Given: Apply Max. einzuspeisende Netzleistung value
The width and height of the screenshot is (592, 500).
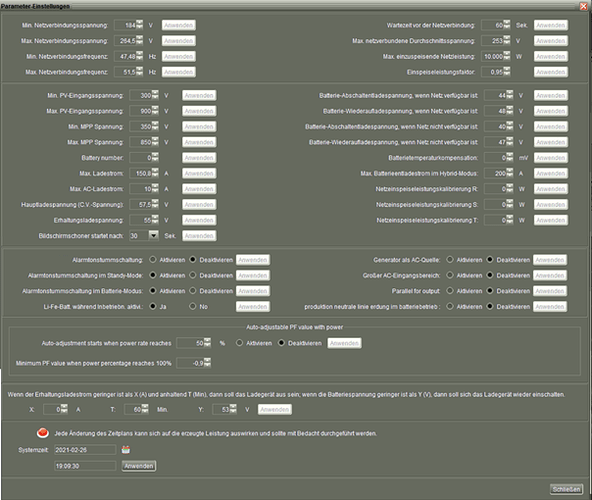Looking at the screenshot, I should 550,56.
